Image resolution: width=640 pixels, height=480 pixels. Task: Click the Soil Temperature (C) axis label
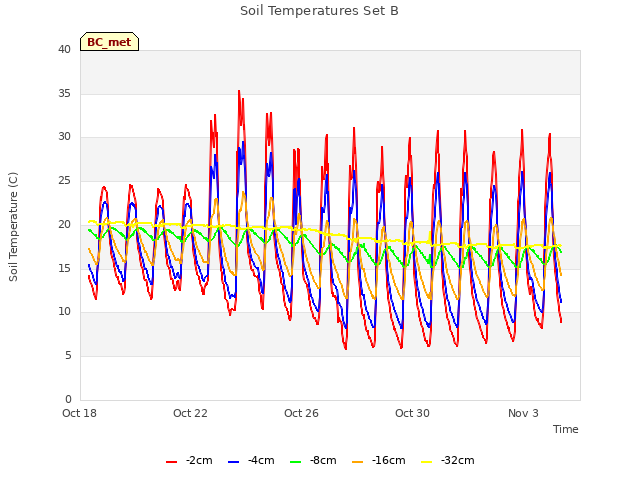click(x=13, y=227)
